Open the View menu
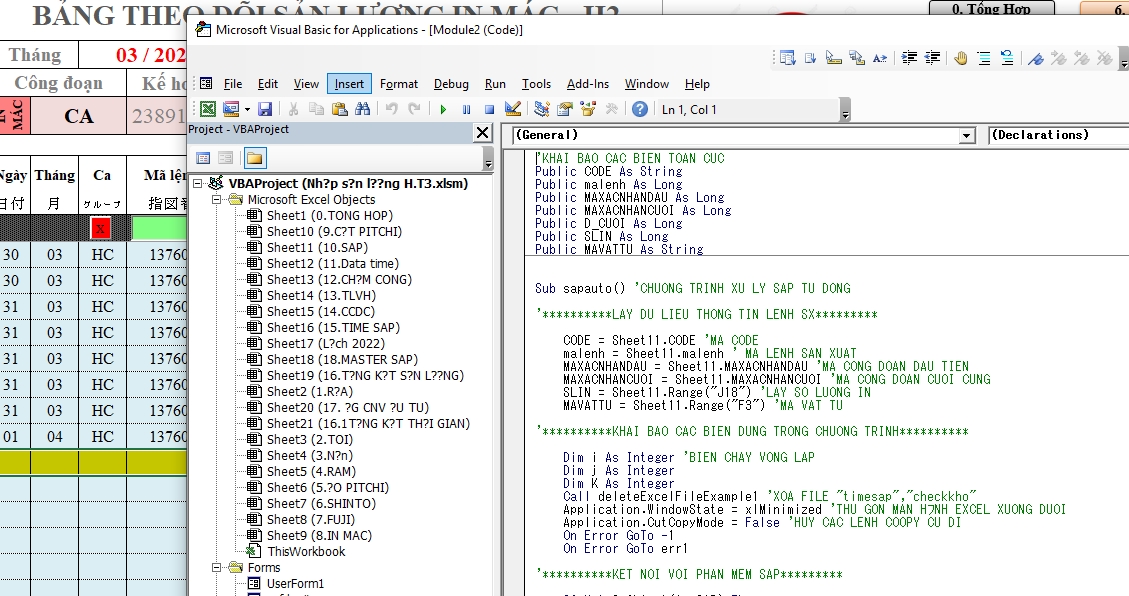This screenshot has height=596, width=1129. (306, 84)
